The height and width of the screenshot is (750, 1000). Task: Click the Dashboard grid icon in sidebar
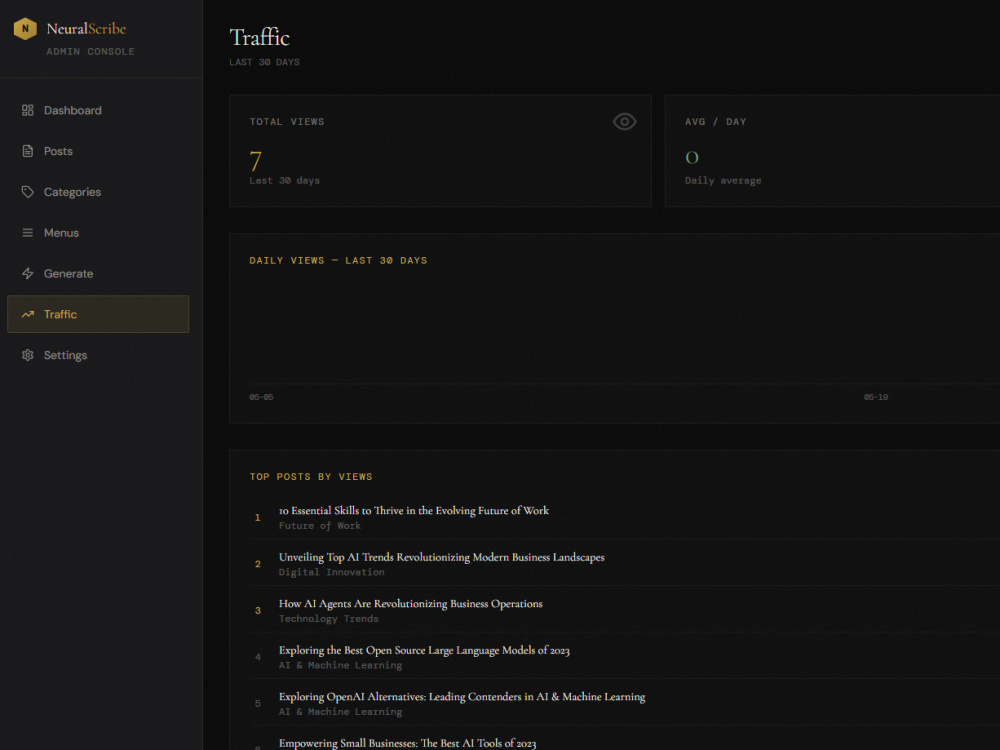[x=27, y=110]
